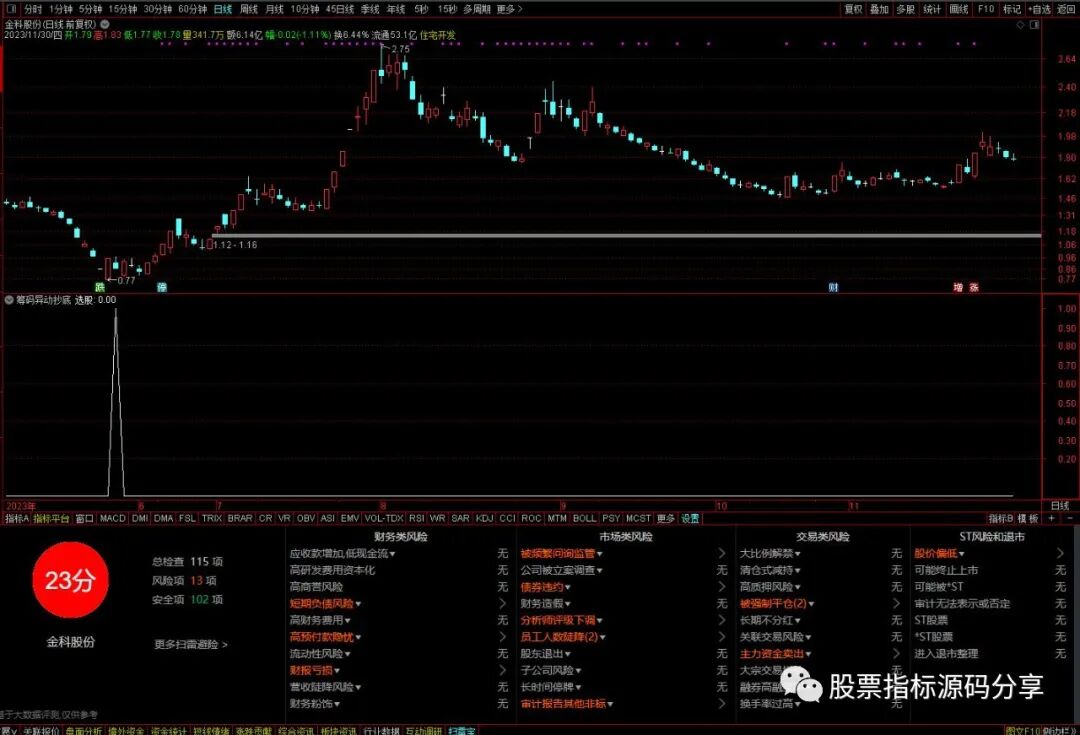Switch to 5分钟 chart period
The image size is (1080, 735).
click(90, 9)
